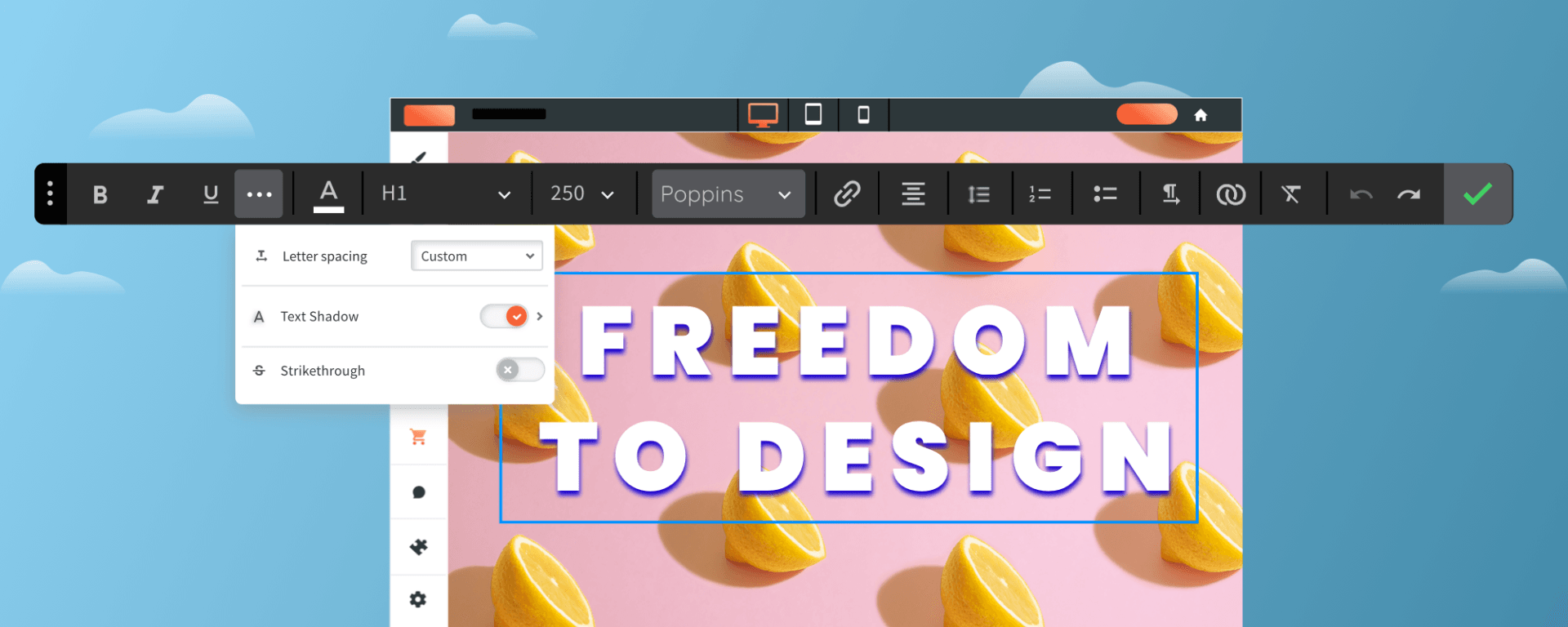
Task: Clear text formatting
Action: pyautogui.click(x=1290, y=194)
